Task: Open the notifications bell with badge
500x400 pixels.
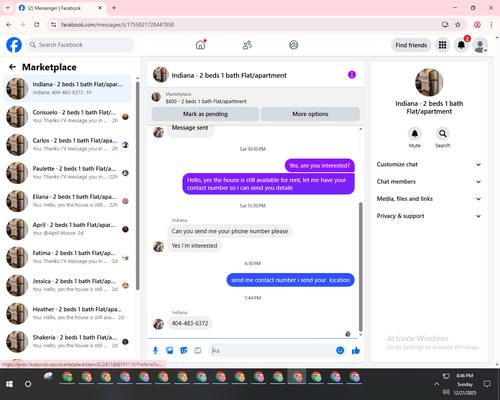Action: 461,45
